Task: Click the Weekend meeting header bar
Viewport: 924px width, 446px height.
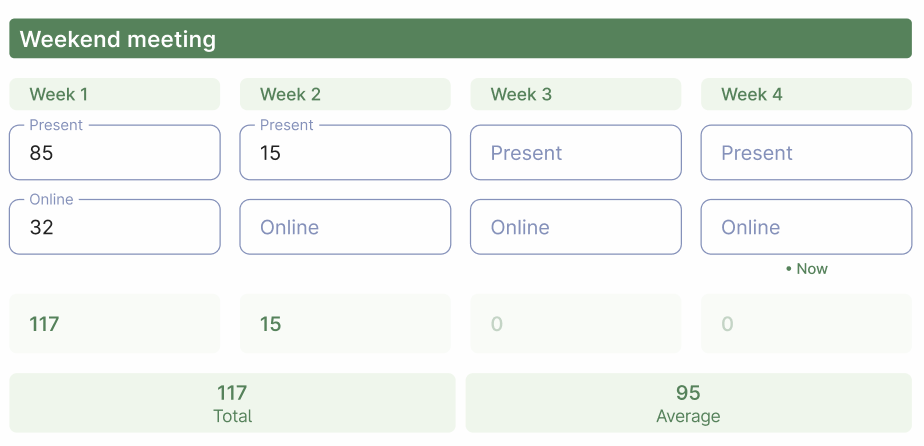Action: [460, 39]
